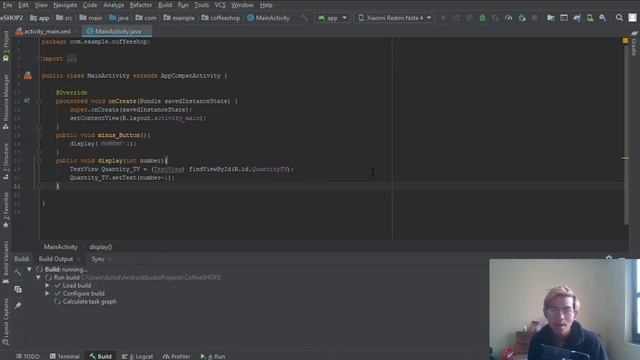The image size is (640, 360).
Task: Select the Calculate task graph row
Action: 85,302
